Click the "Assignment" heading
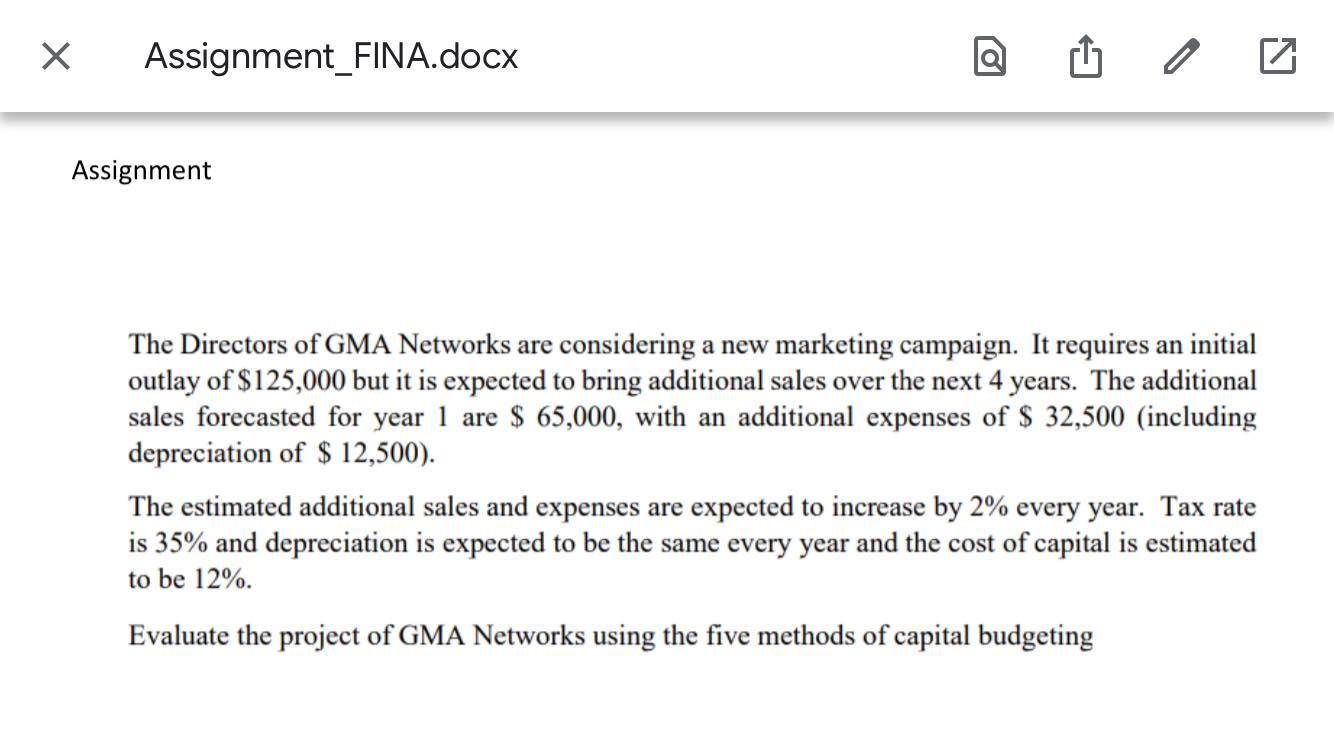The image size is (1334, 750). pos(140,170)
